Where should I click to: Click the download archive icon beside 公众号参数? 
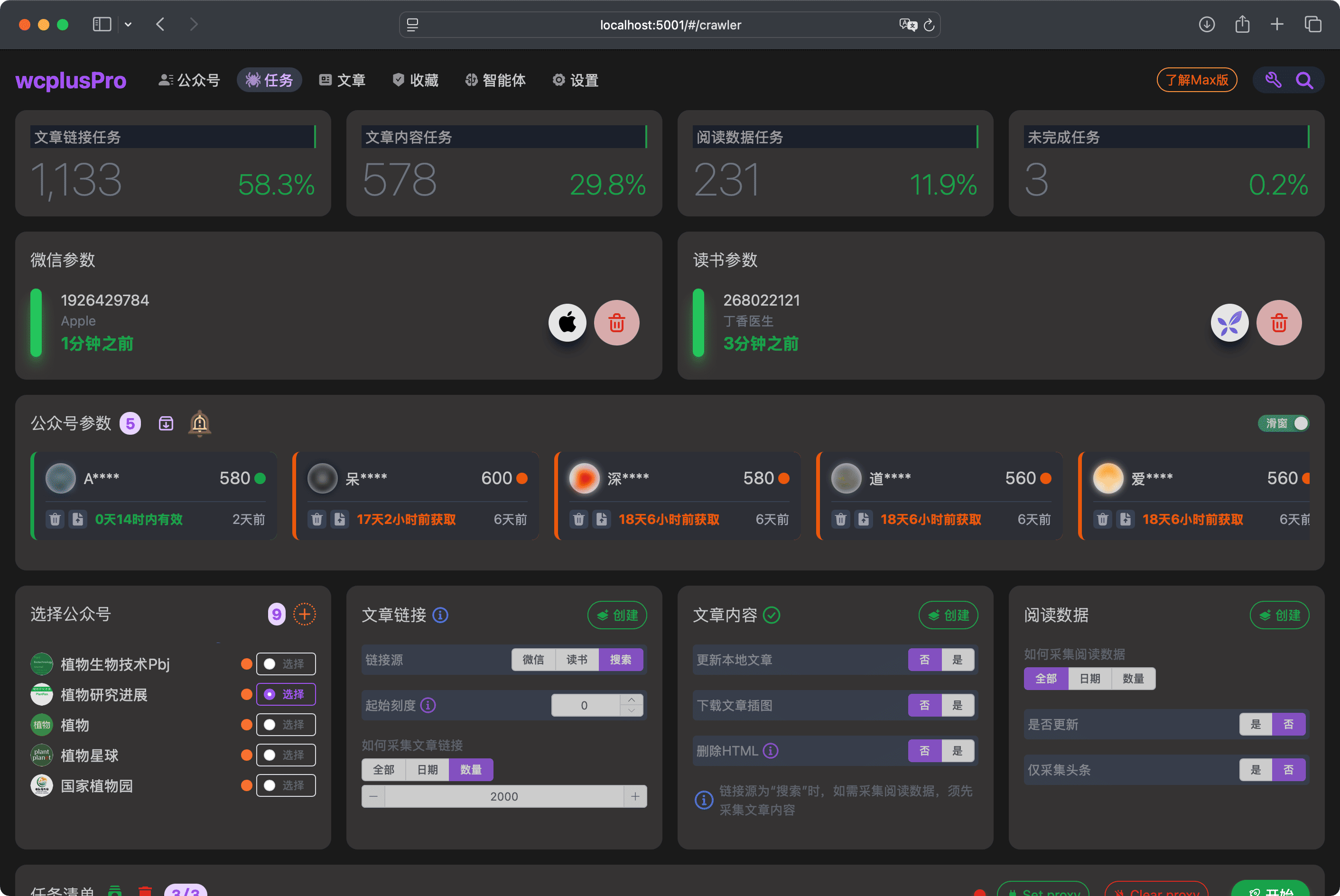tap(166, 423)
